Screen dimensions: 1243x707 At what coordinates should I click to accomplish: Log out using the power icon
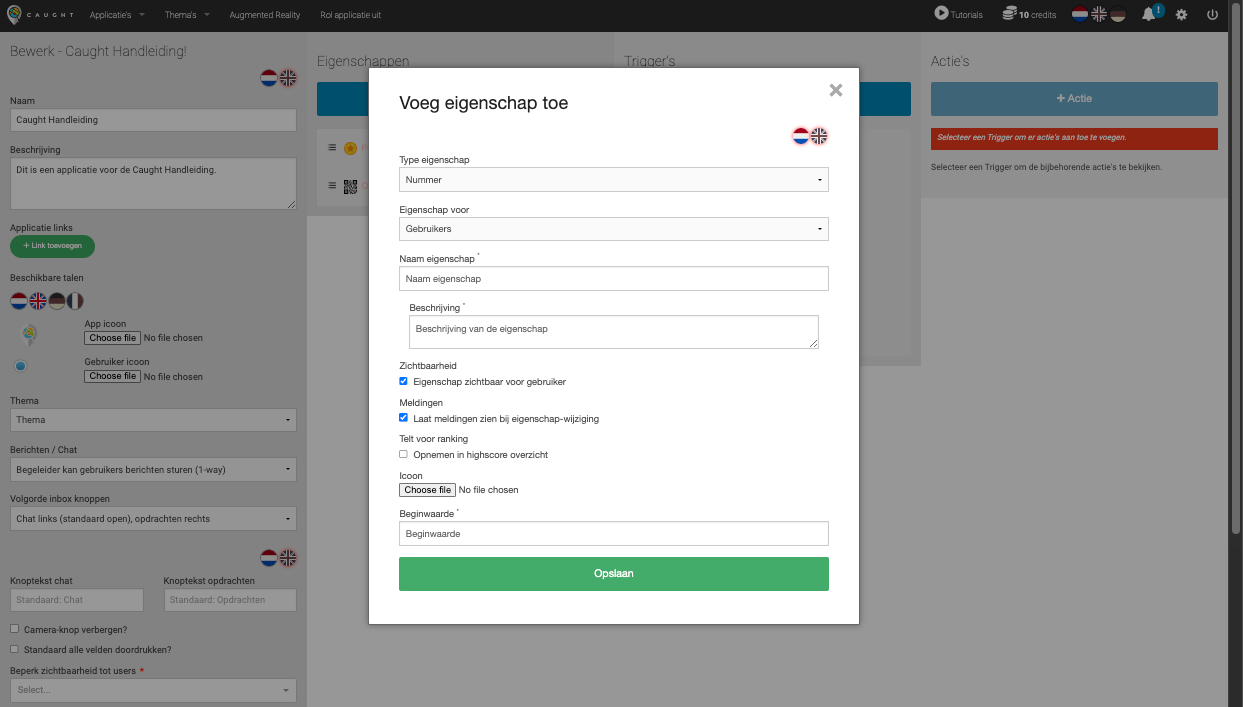pos(1212,14)
